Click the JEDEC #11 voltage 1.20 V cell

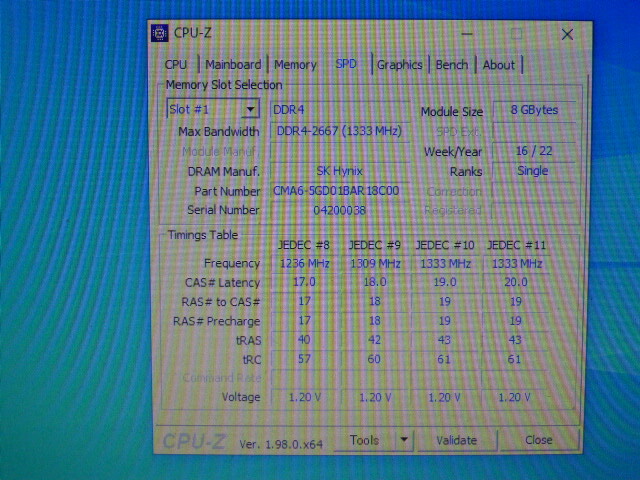(514, 397)
